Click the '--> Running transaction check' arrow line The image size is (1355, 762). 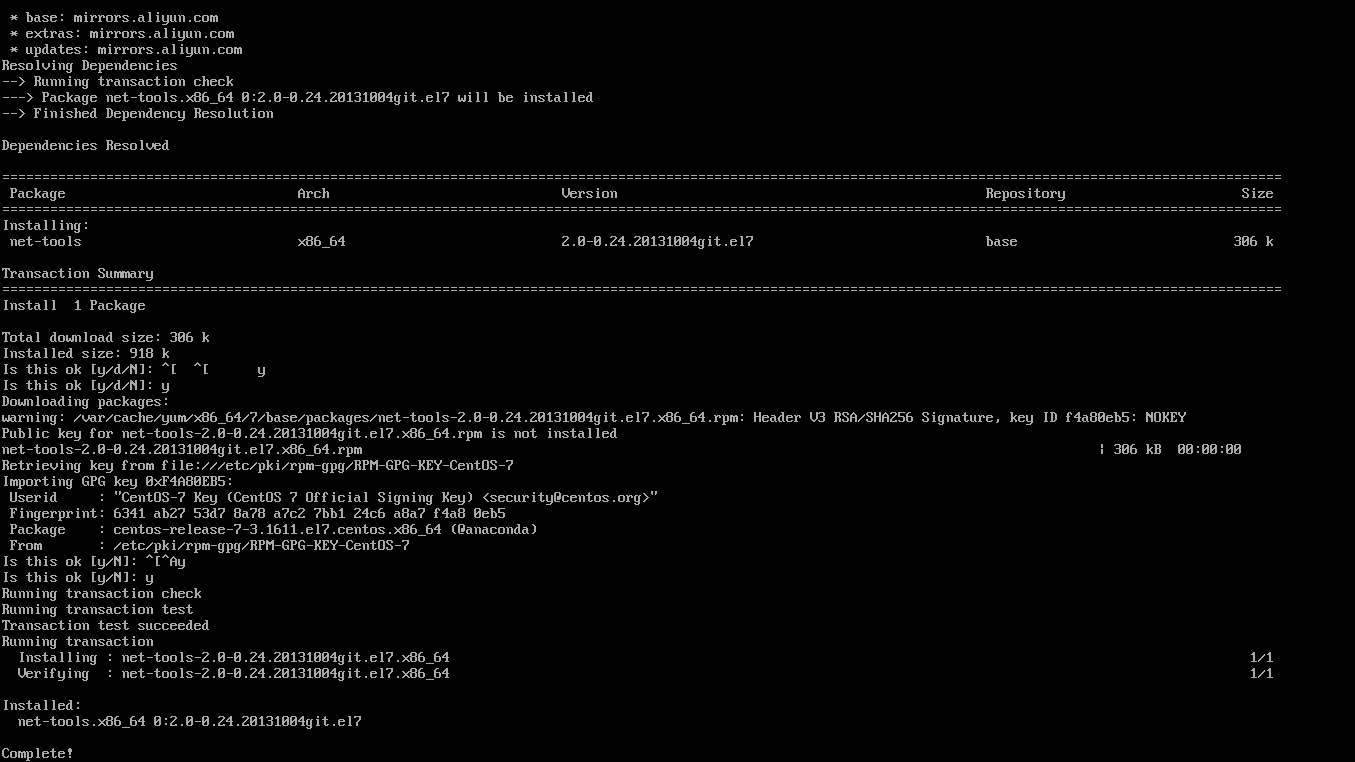(x=118, y=81)
